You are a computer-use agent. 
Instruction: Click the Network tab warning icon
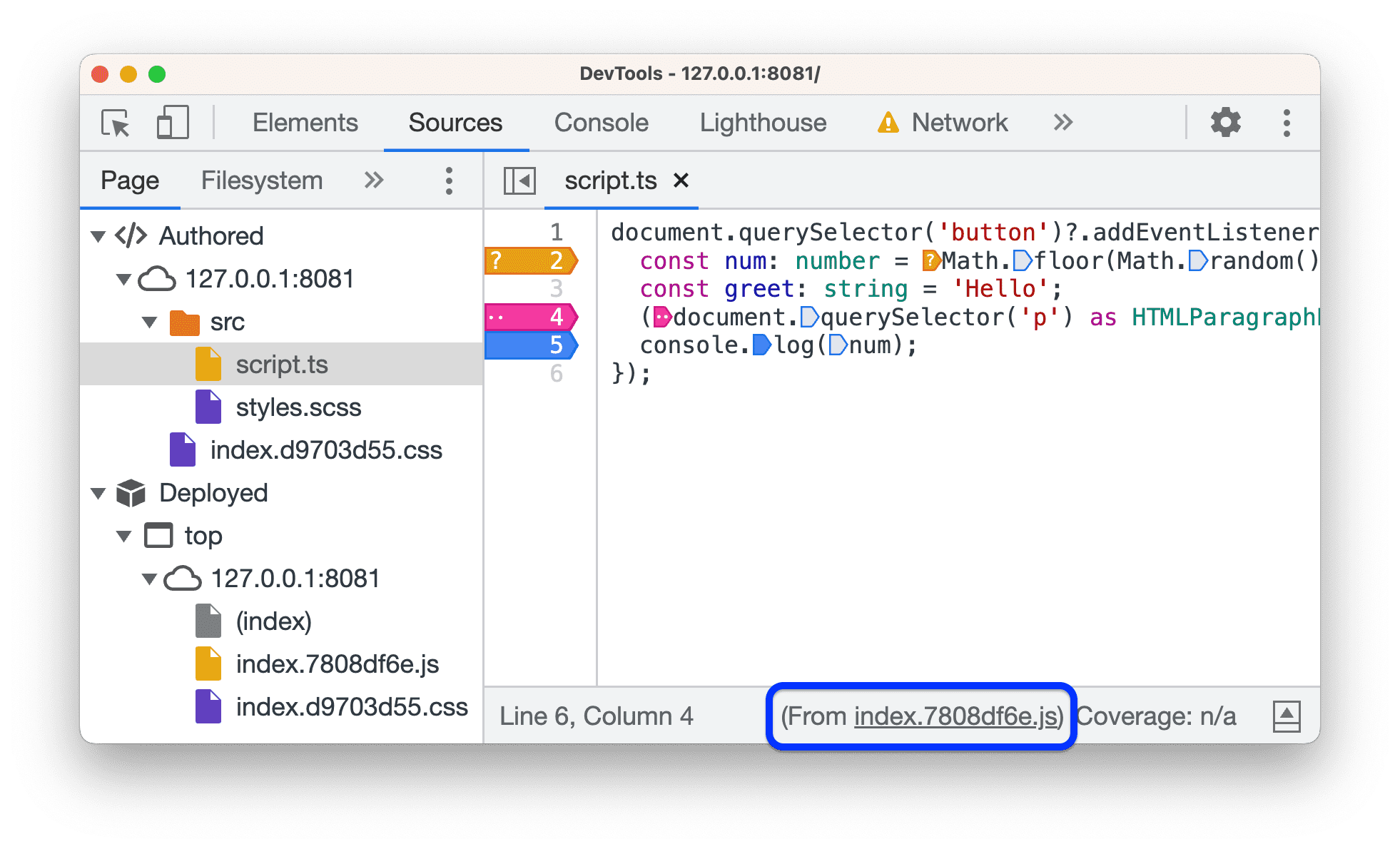coord(892,122)
